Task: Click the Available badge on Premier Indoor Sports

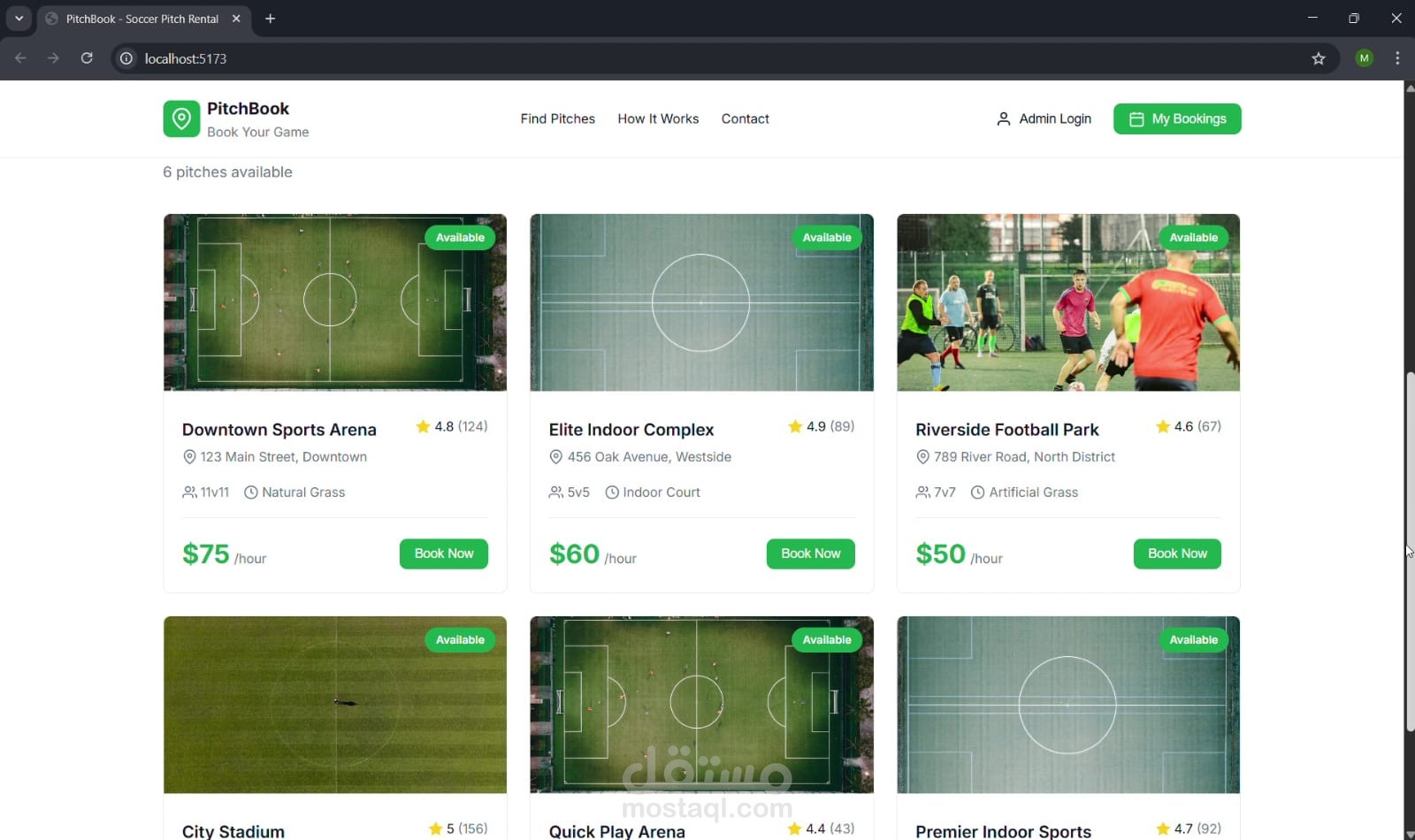Action: tap(1194, 640)
